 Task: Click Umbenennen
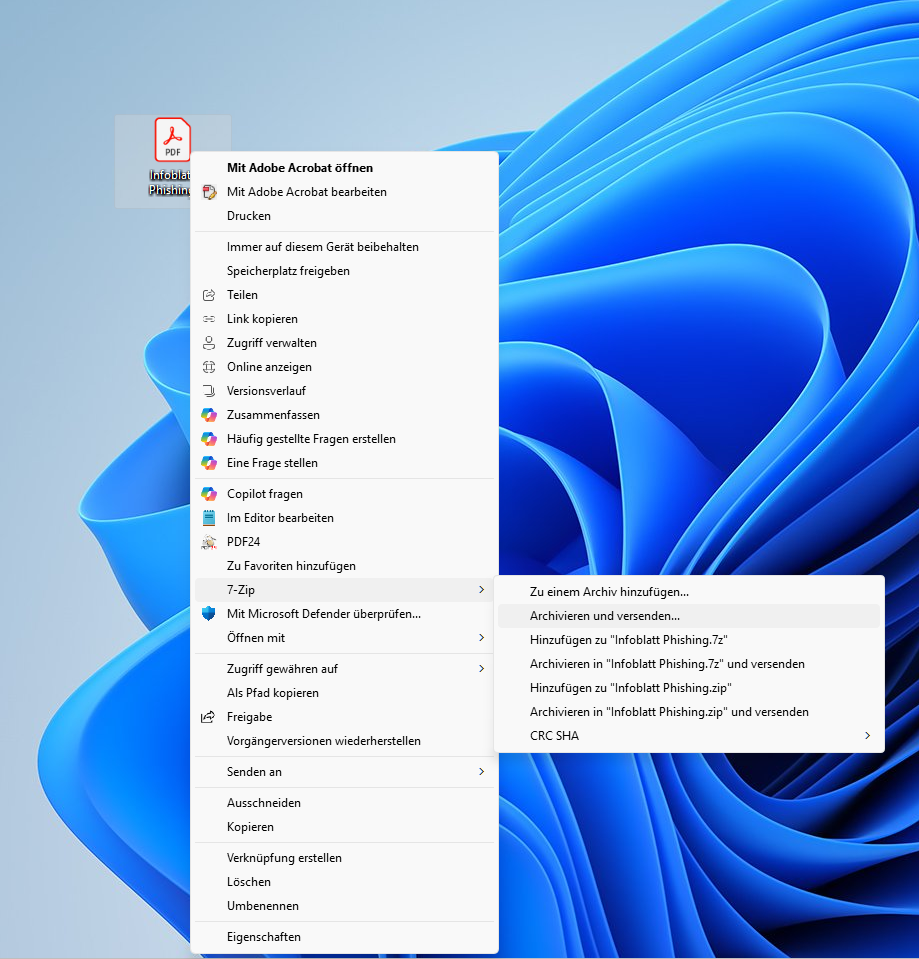pyautogui.click(x=344, y=906)
